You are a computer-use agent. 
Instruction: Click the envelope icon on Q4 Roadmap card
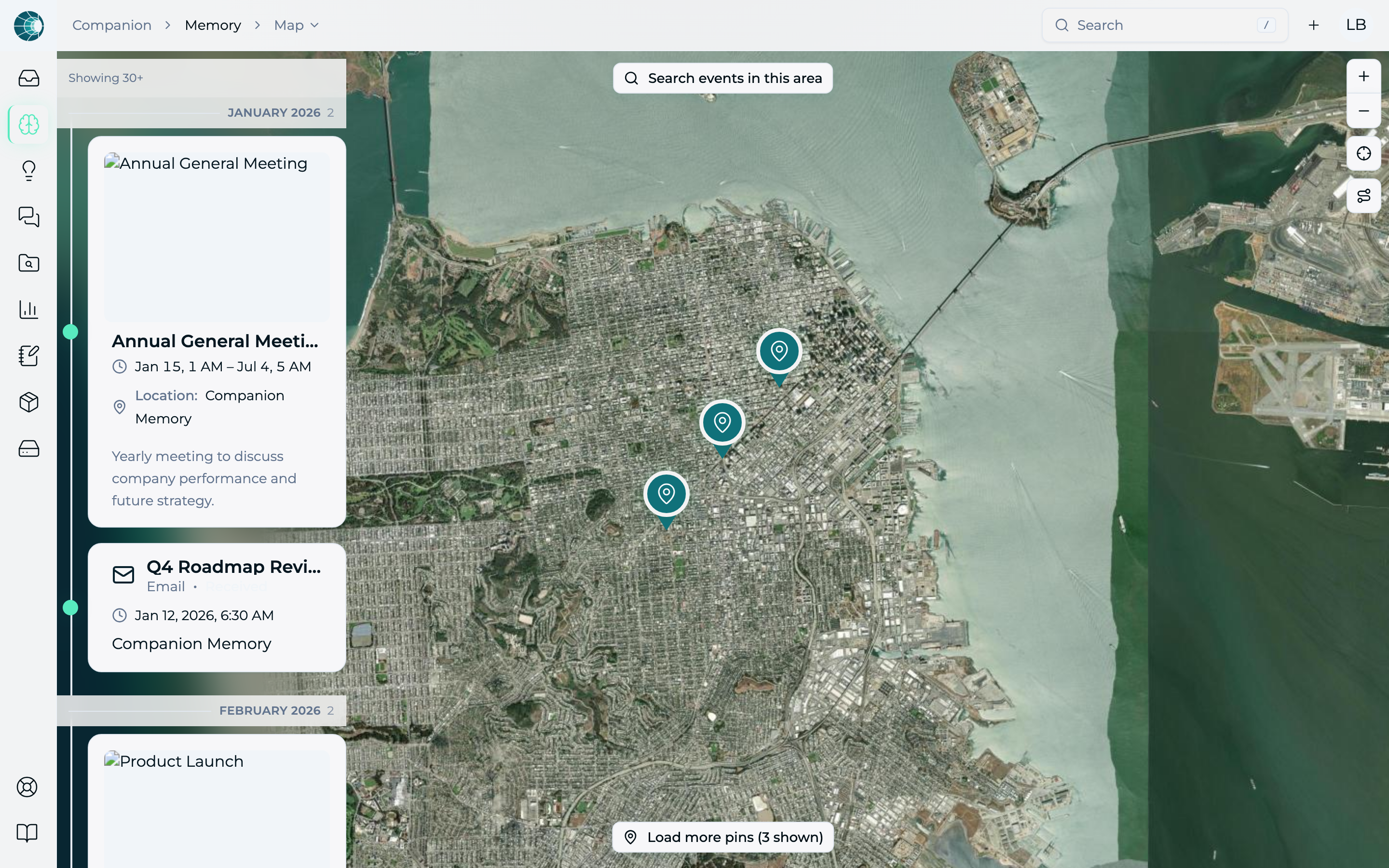click(x=123, y=575)
